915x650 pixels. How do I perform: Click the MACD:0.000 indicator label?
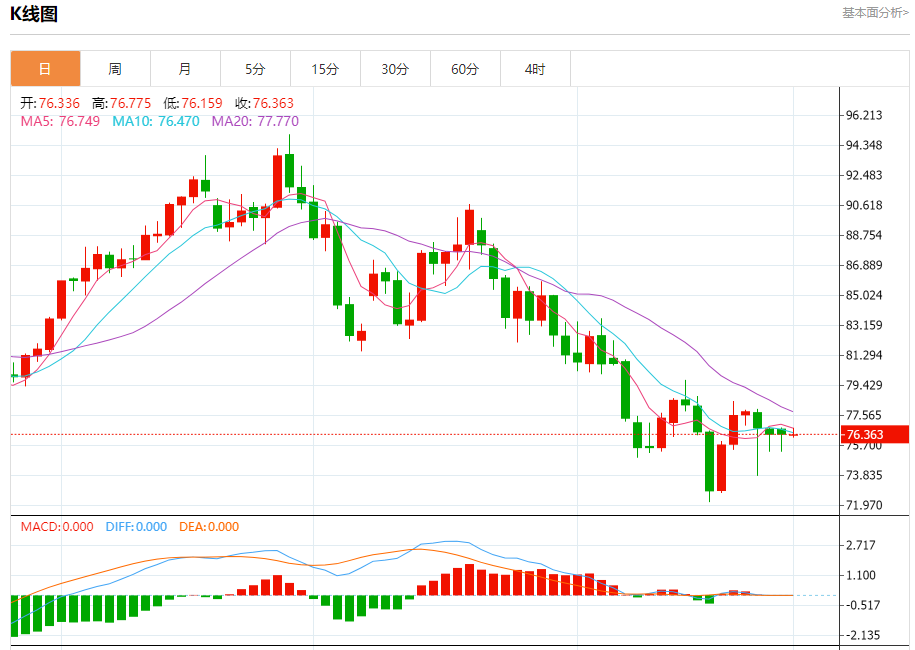[57, 527]
